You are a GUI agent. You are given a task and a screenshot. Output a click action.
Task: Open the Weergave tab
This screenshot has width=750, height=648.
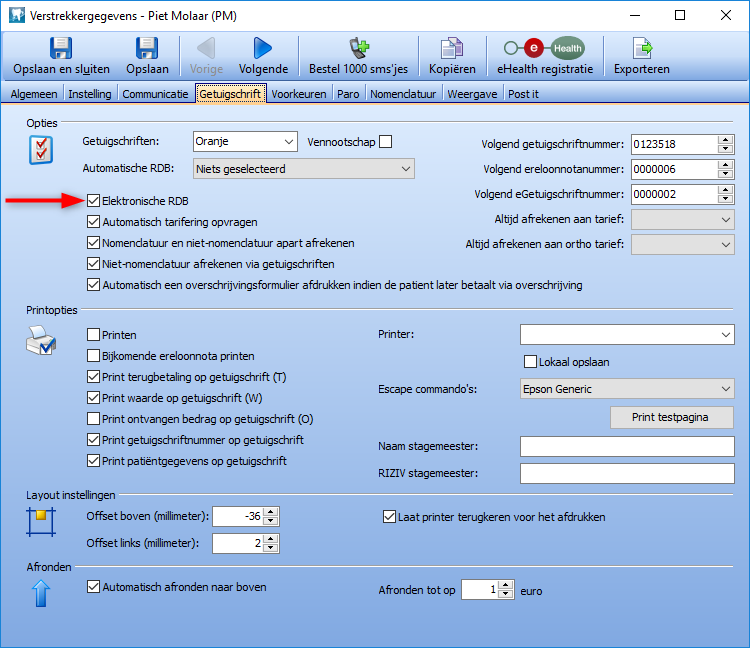point(473,94)
